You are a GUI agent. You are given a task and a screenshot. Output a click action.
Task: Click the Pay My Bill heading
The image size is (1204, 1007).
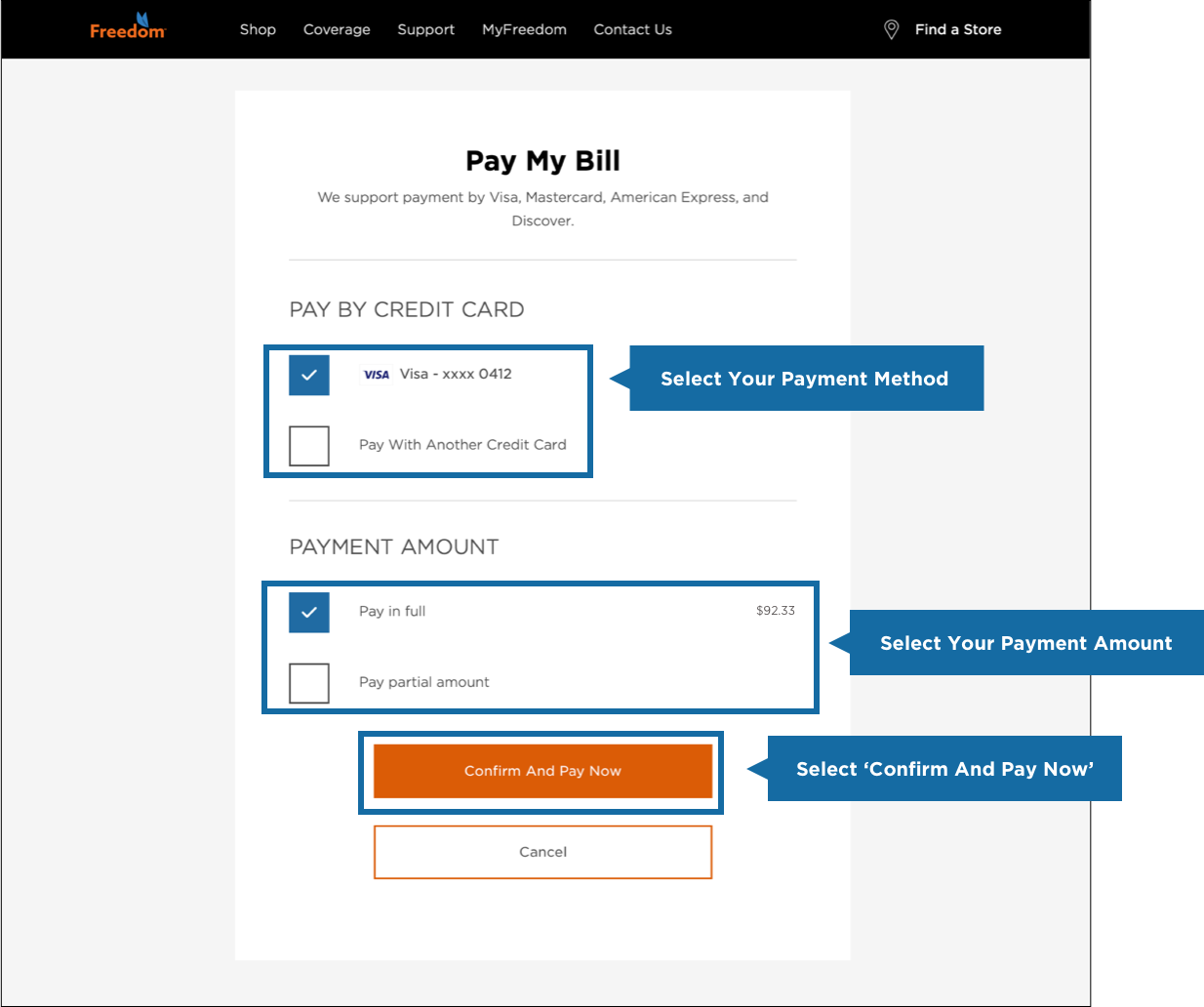click(542, 160)
